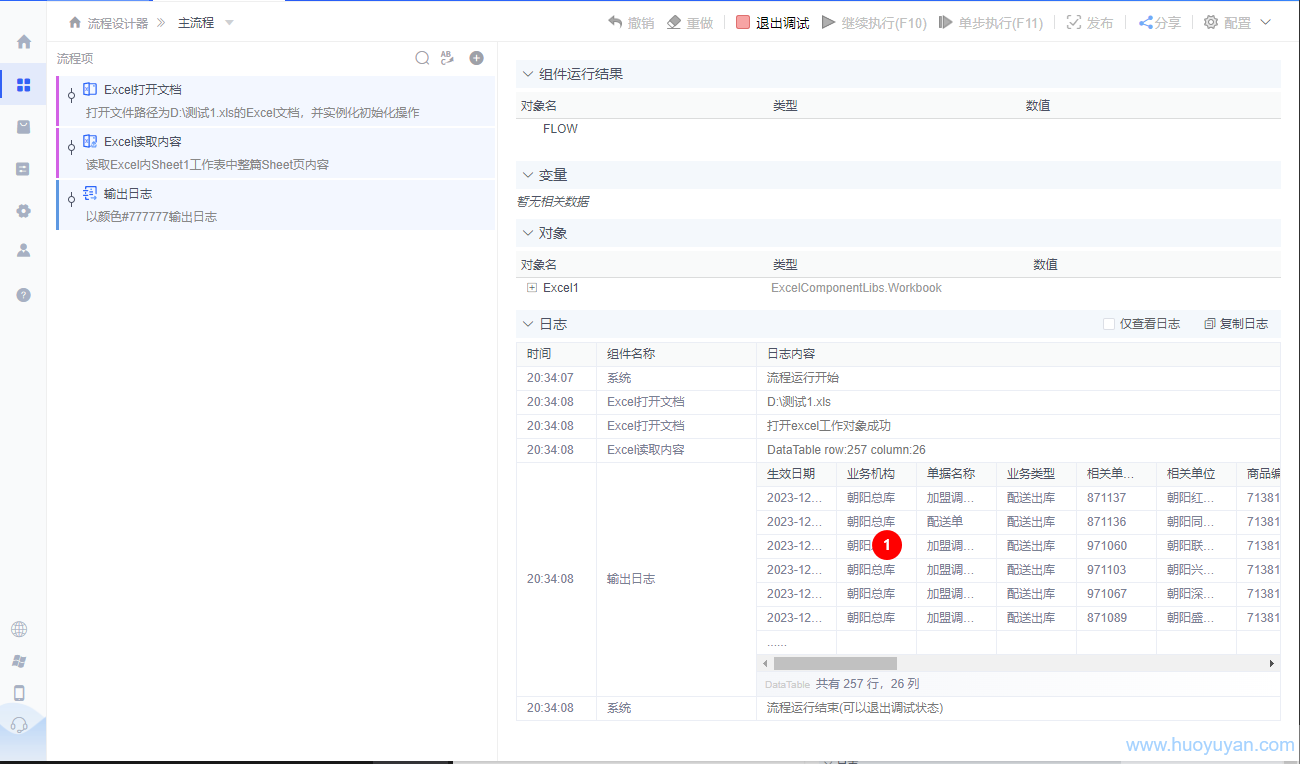Click the 重做 (redo) icon
Viewport: 1300px width, 764px height.
click(x=672, y=21)
